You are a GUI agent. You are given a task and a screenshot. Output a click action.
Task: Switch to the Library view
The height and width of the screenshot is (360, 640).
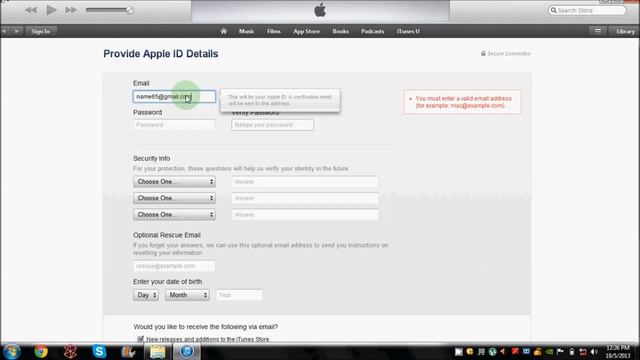click(x=624, y=31)
